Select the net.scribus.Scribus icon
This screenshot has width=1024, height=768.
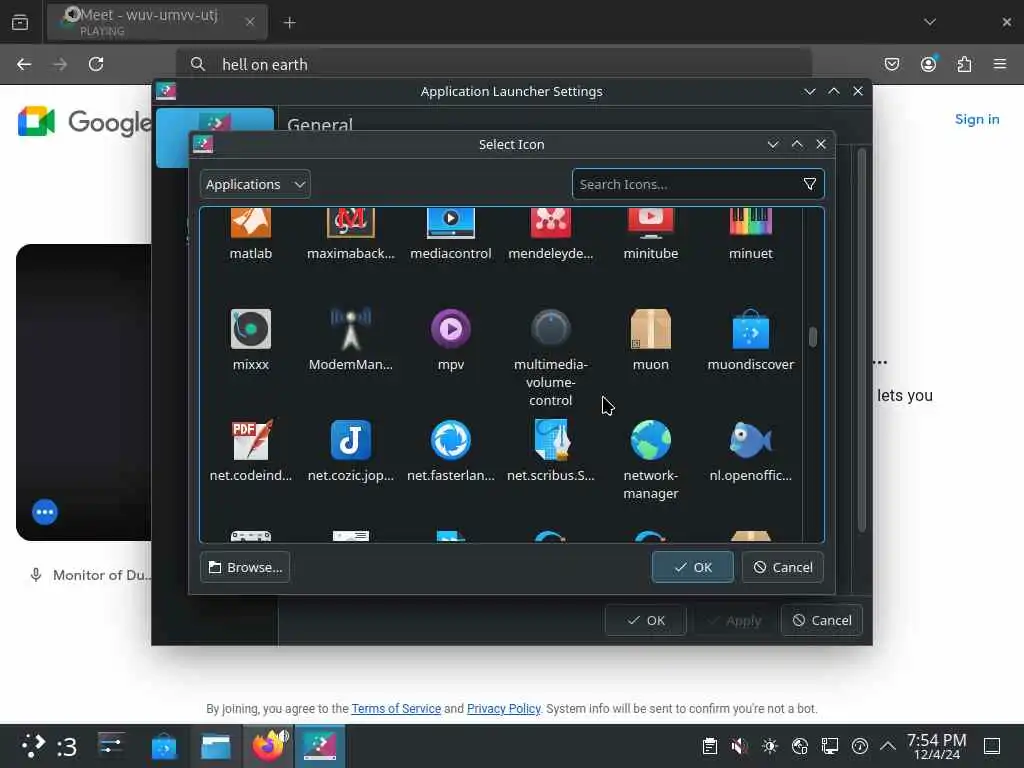(x=551, y=440)
